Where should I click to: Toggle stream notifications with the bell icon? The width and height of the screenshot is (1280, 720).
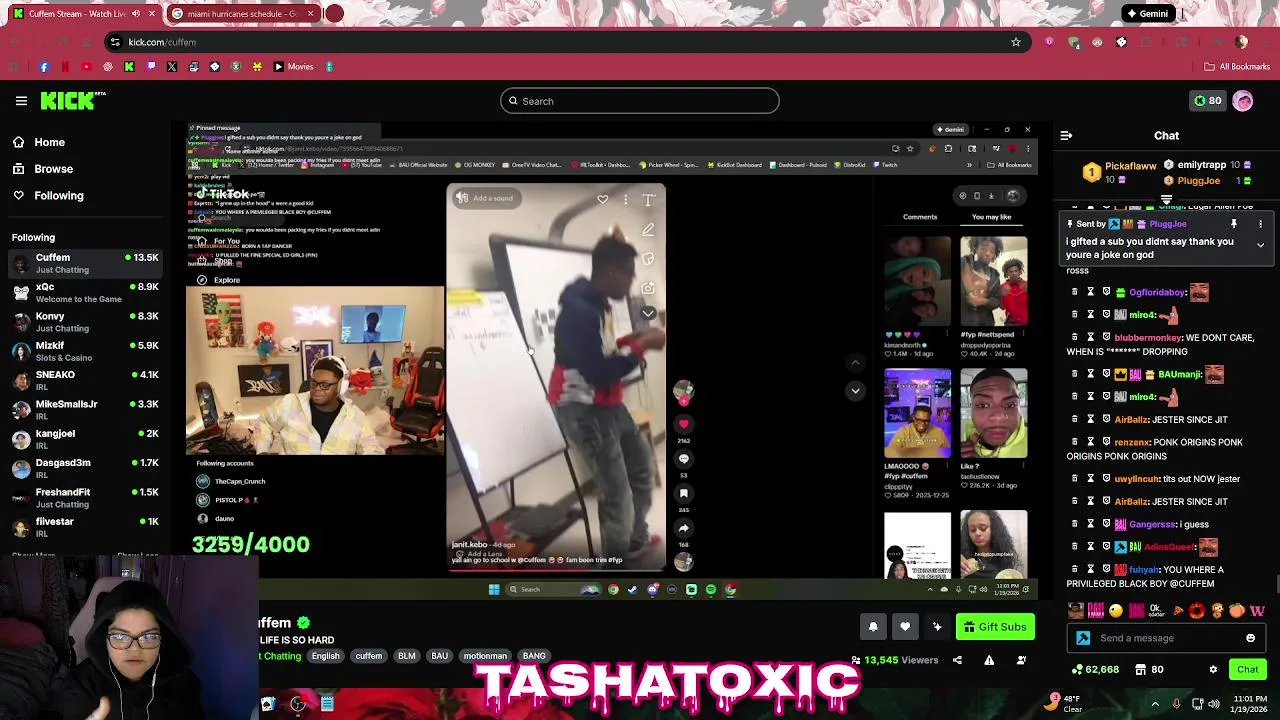point(873,627)
